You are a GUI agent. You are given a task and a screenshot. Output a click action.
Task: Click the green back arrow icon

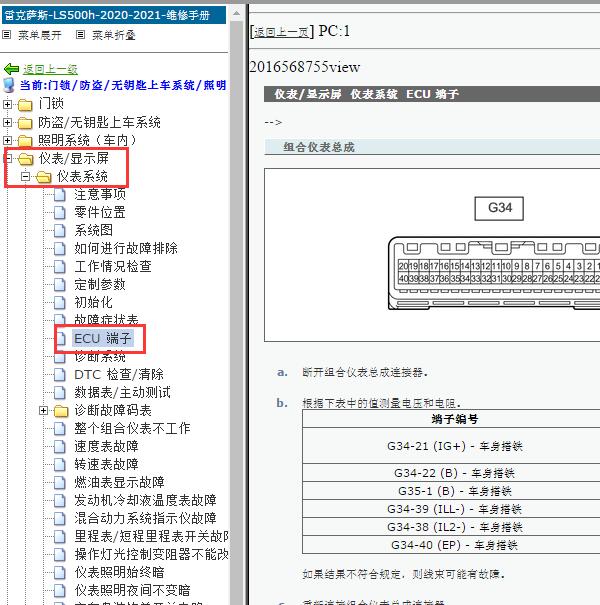(x=11, y=69)
